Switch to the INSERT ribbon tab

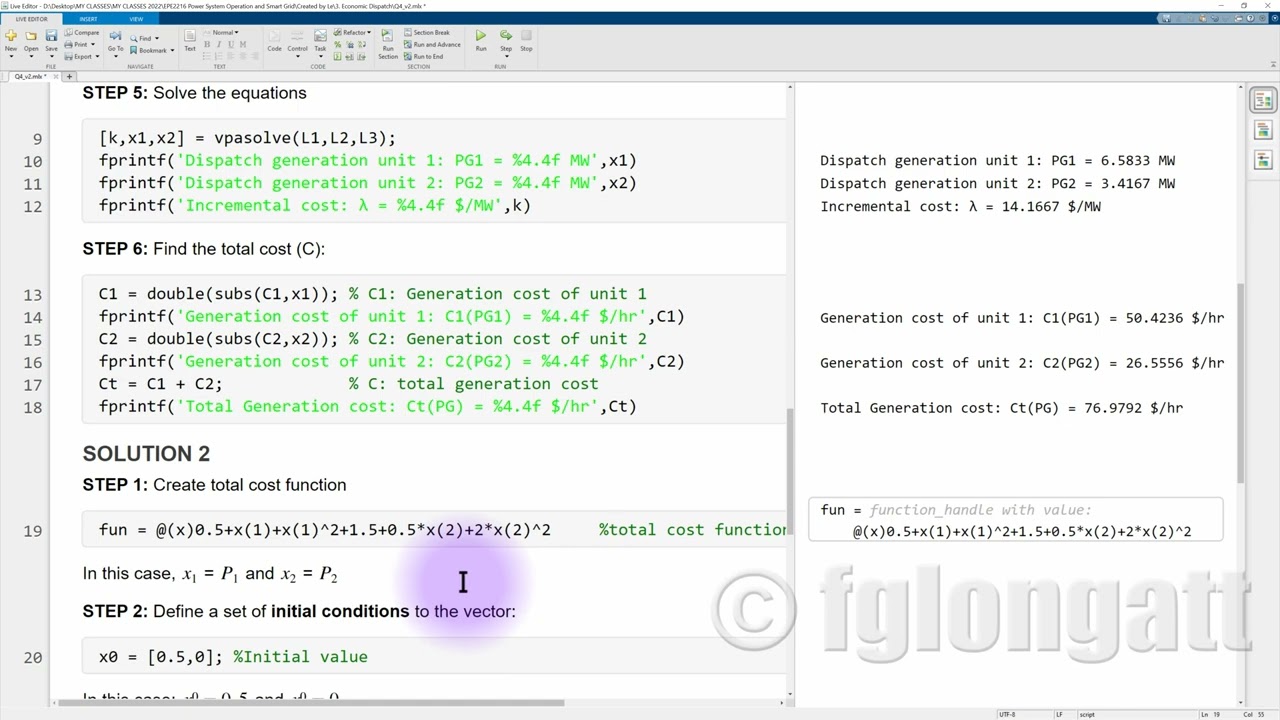tap(88, 19)
